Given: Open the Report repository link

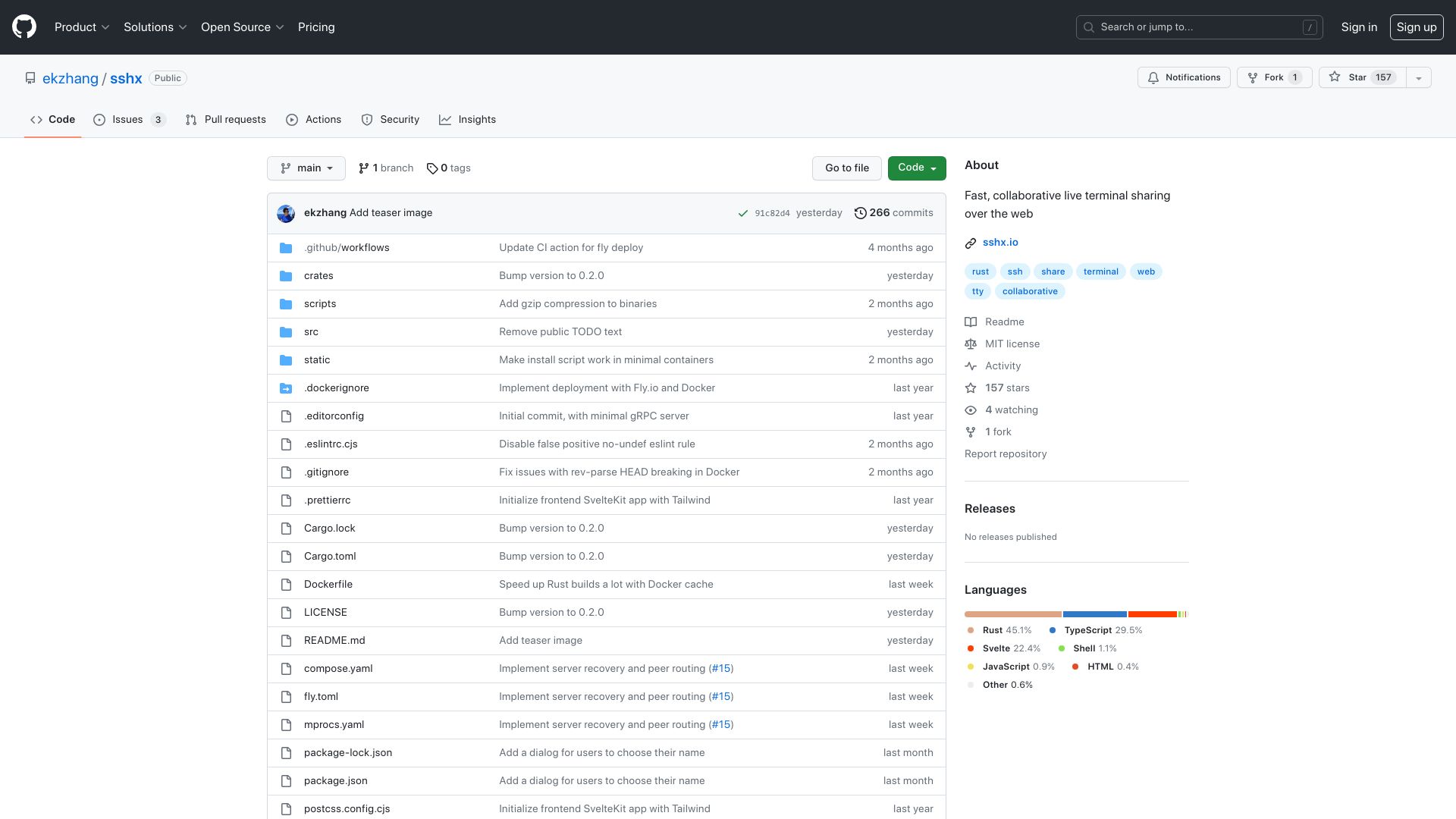Looking at the screenshot, I should coord(1006,454).
